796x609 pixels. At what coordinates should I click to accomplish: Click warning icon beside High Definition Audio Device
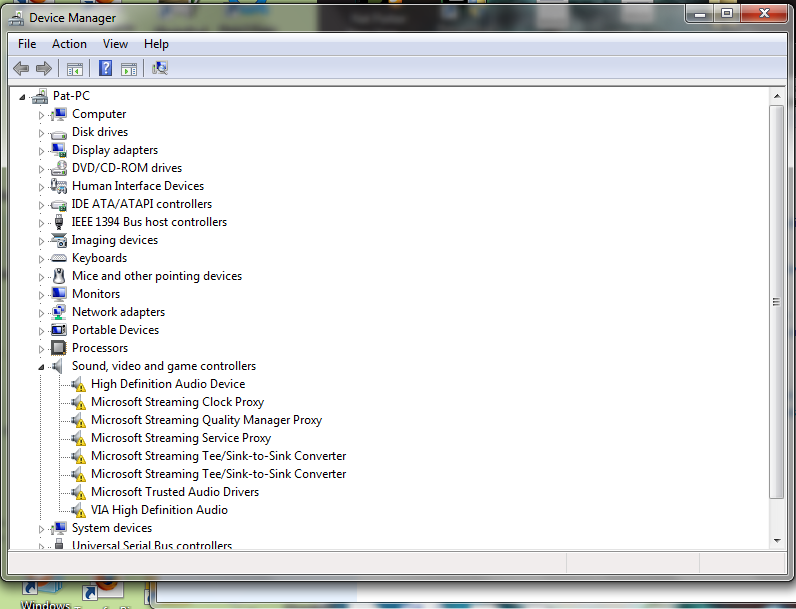78,385
